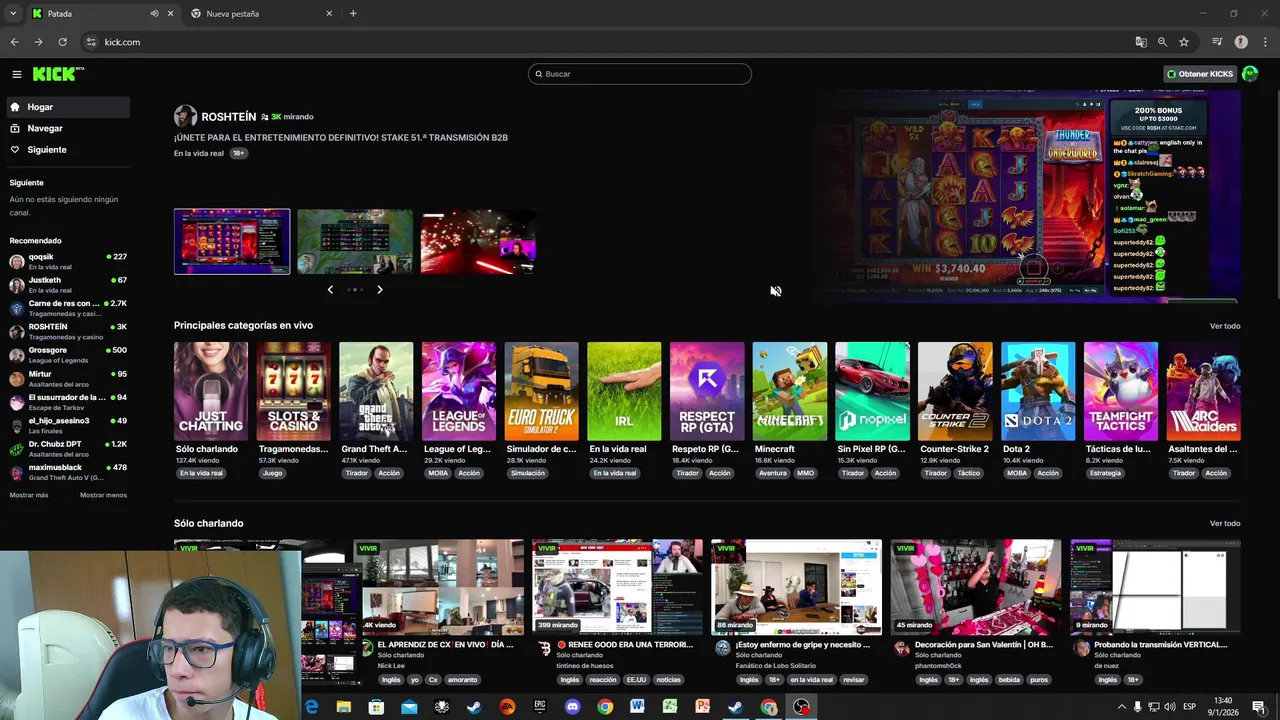Expand recommended list with Mostrar más

tap(29, 495)
